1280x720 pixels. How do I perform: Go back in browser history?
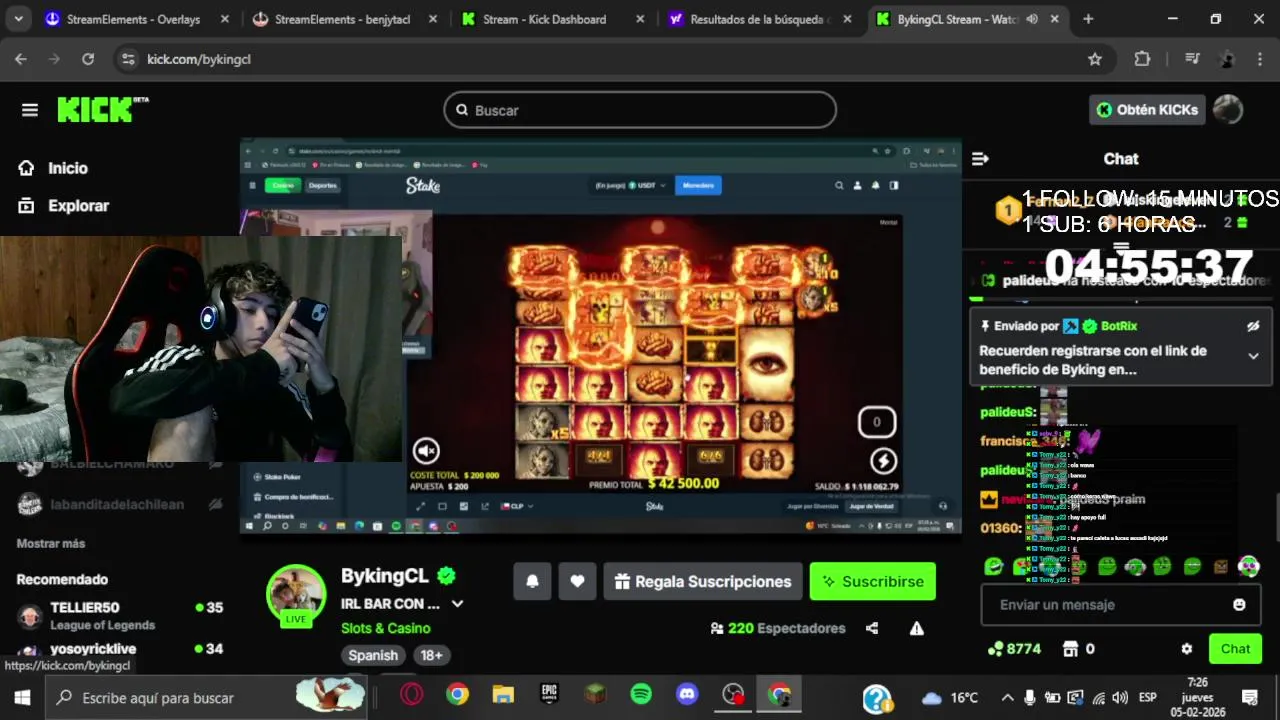(x=20, y=59)
